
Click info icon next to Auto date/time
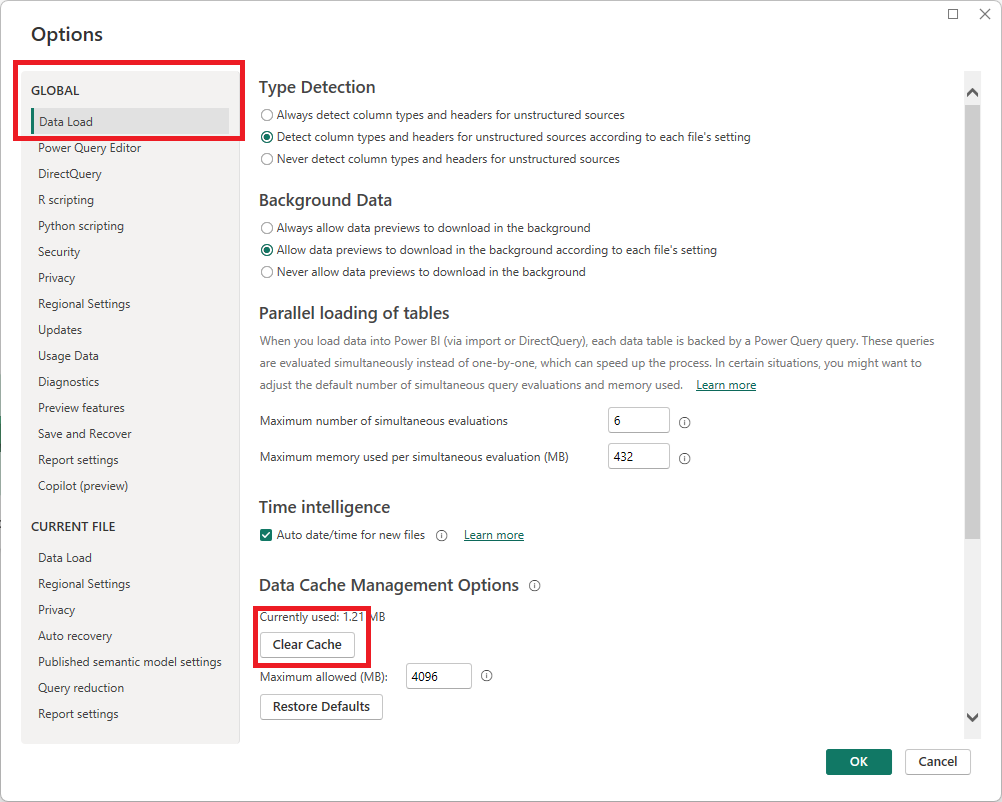[x=442, y=536]
